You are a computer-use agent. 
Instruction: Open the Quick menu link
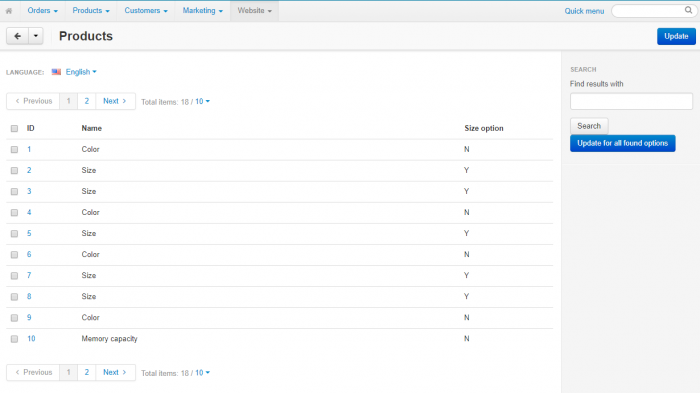click(x=584, y=11)
